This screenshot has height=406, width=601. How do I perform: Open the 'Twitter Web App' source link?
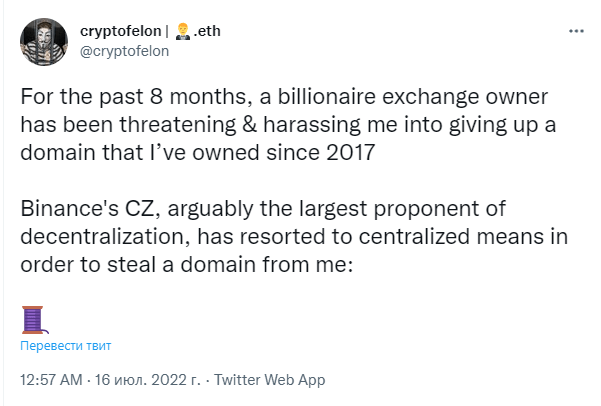[269, 380]
